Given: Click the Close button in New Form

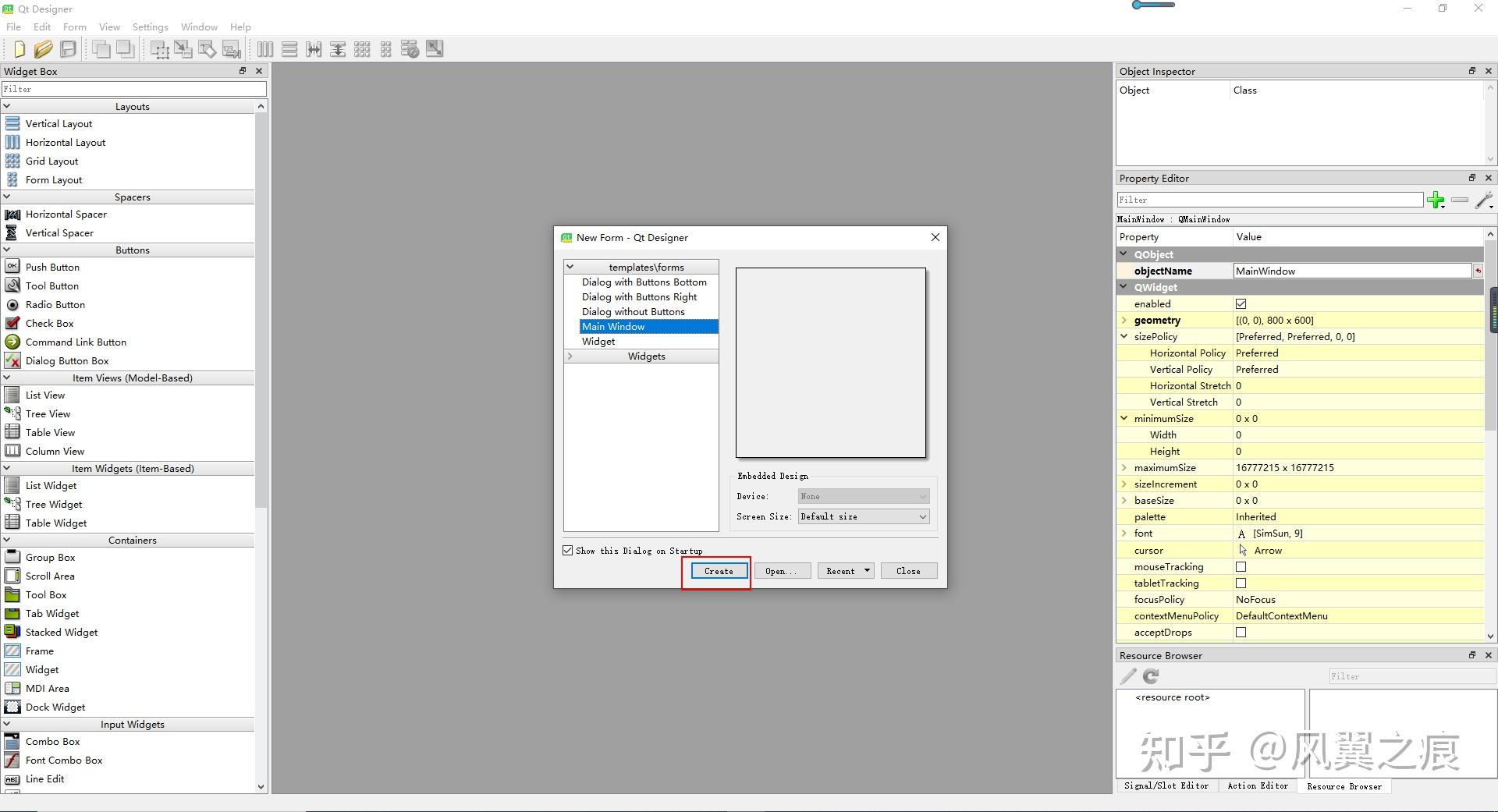Looking at the screenshot, I should point(908,571).
